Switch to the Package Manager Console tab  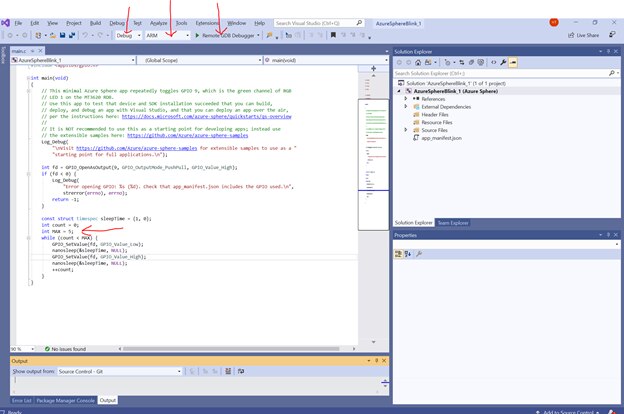click(x=65, y=400)
